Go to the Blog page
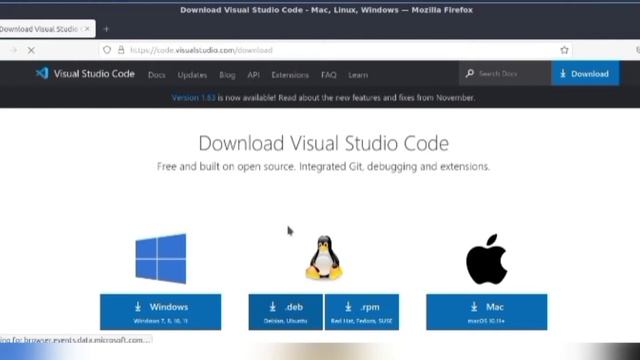This screenshot has height=360, width=640. (227, 75)
